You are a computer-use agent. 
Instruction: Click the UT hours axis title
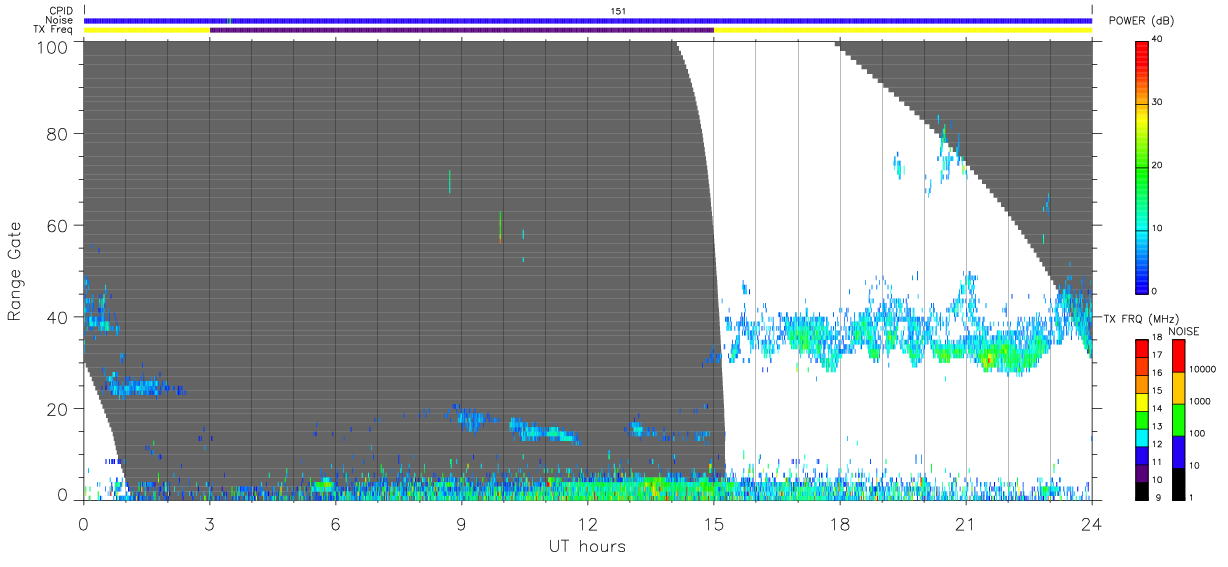tap(586, 546)
